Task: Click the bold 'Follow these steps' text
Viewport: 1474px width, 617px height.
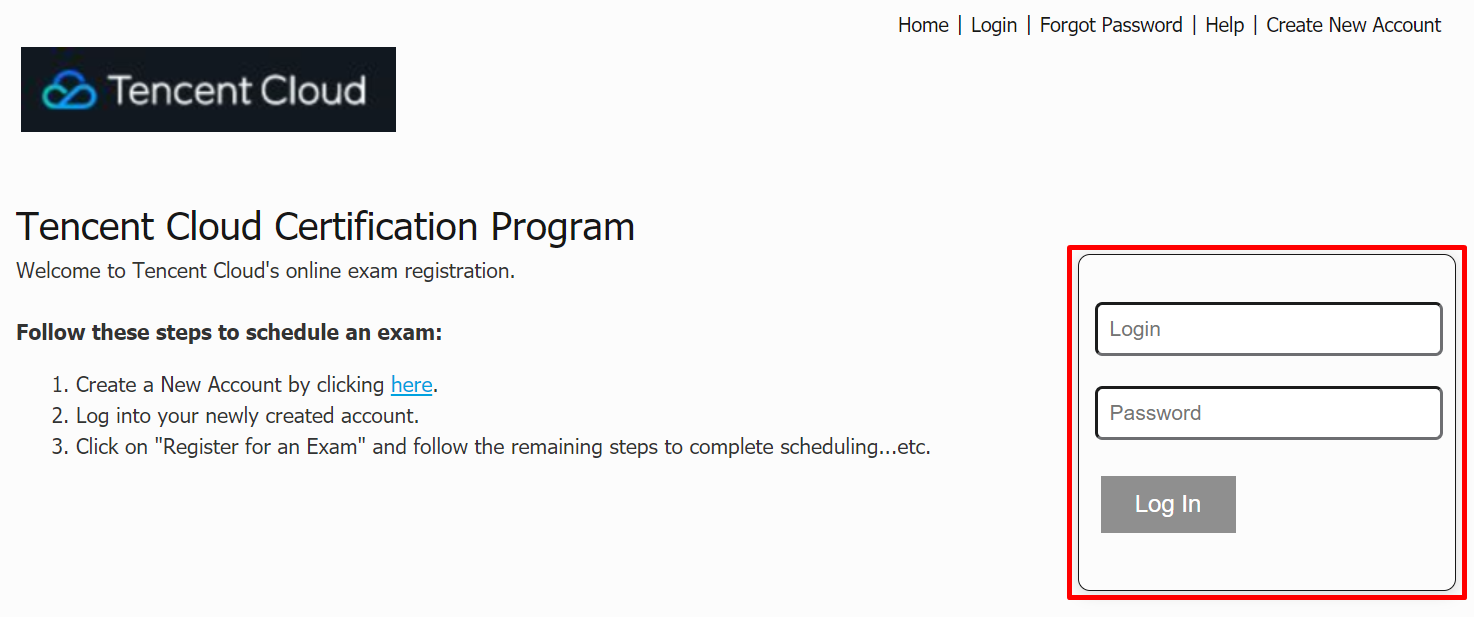Action: [x=229, y=332]
